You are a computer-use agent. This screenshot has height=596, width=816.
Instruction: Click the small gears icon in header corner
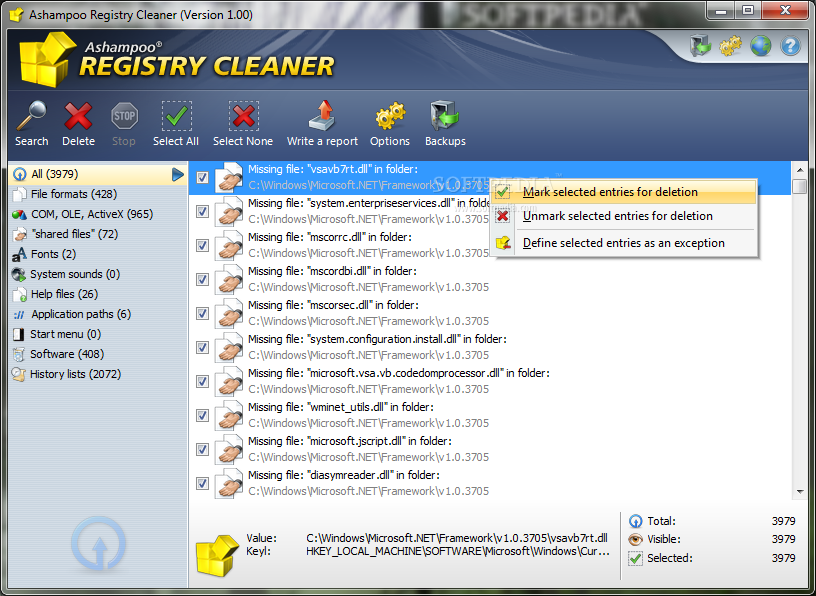(x=731, y=46)
